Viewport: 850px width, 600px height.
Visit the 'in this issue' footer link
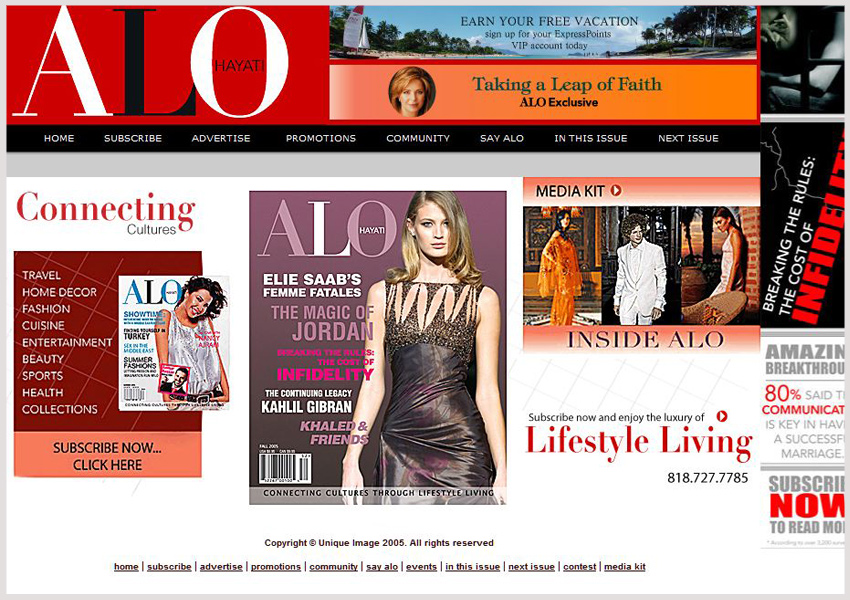(473, 566)
